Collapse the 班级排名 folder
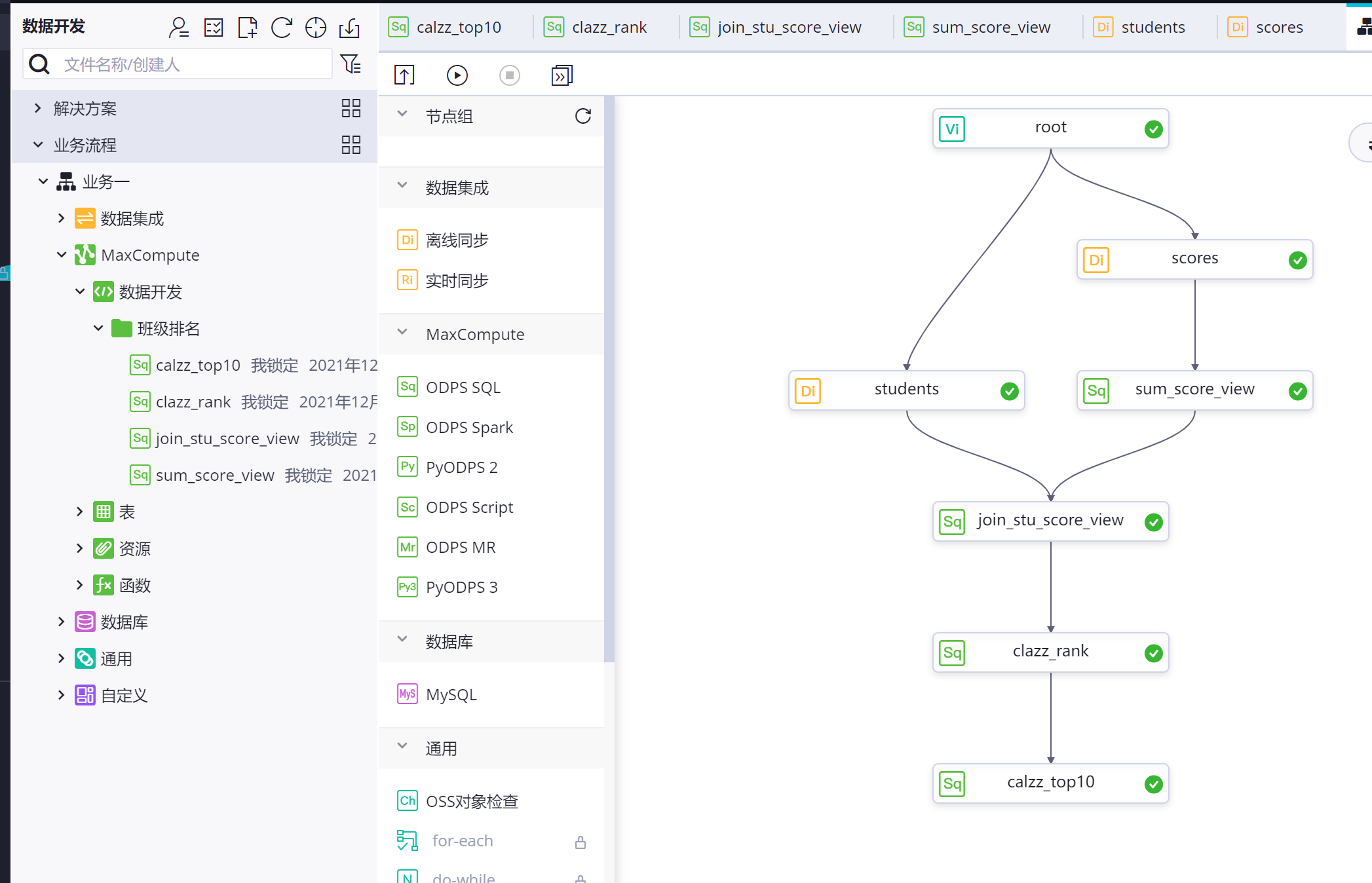The height and width of the screenshot is (883, 1372). (98, 328)
